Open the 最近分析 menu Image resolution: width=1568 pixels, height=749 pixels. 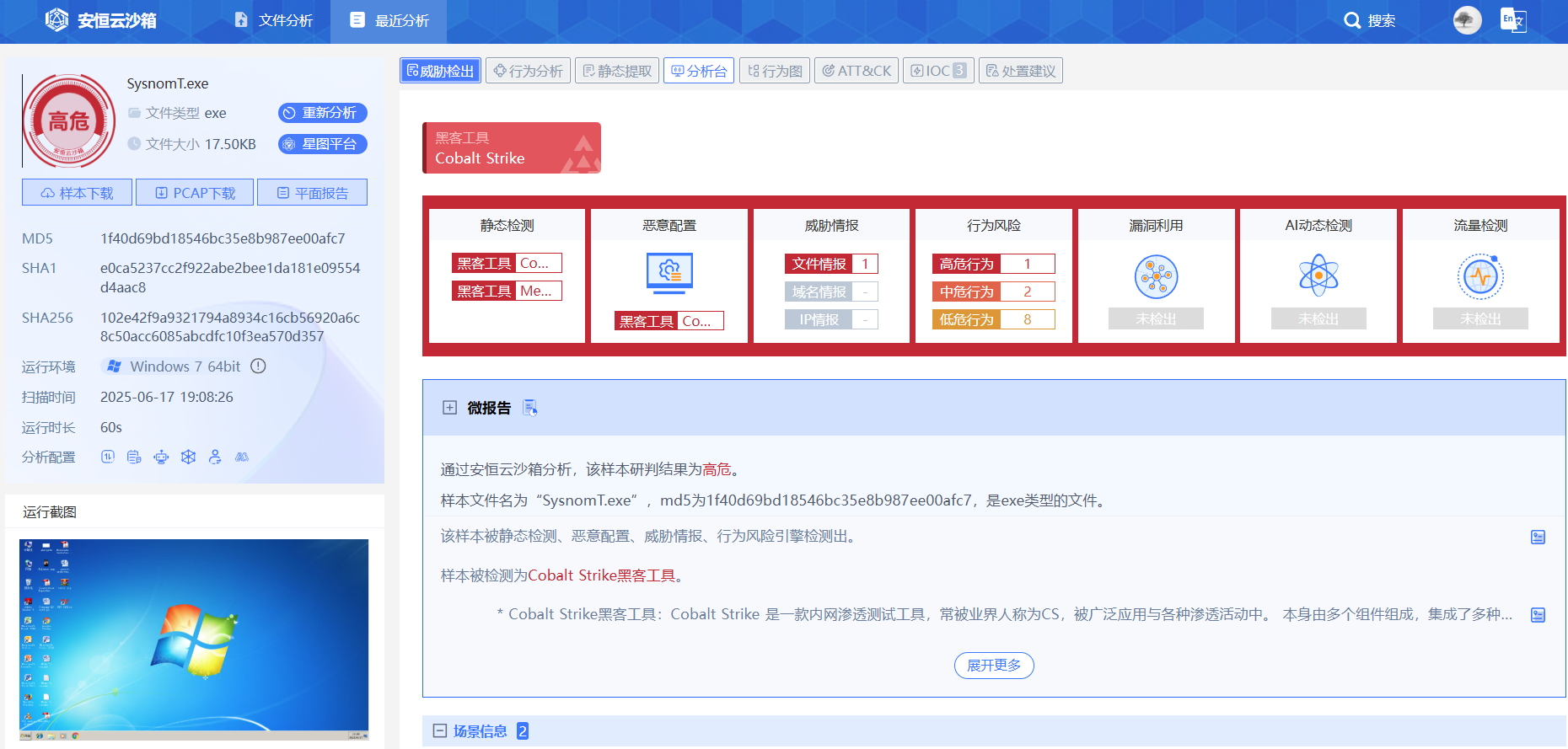point(389,20)
